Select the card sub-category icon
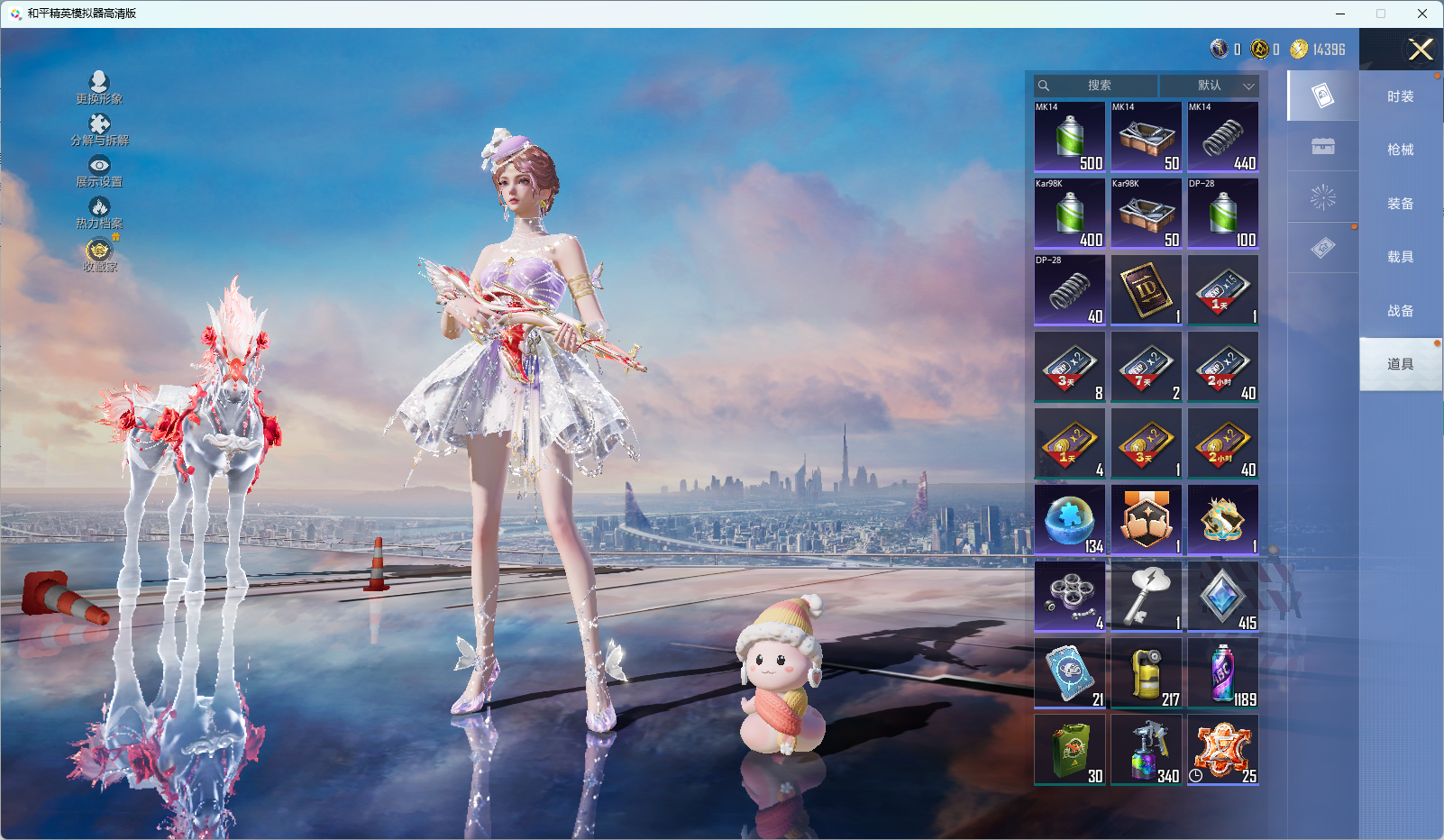This screenshot has height=840, width=1444. [1323, 96]
